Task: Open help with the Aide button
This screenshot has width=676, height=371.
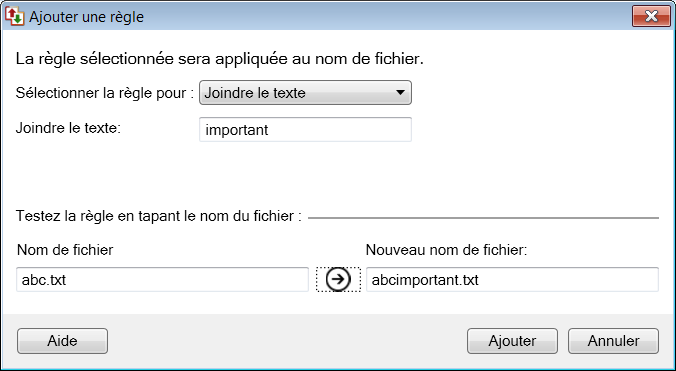Action: click(x=63, y=341)
